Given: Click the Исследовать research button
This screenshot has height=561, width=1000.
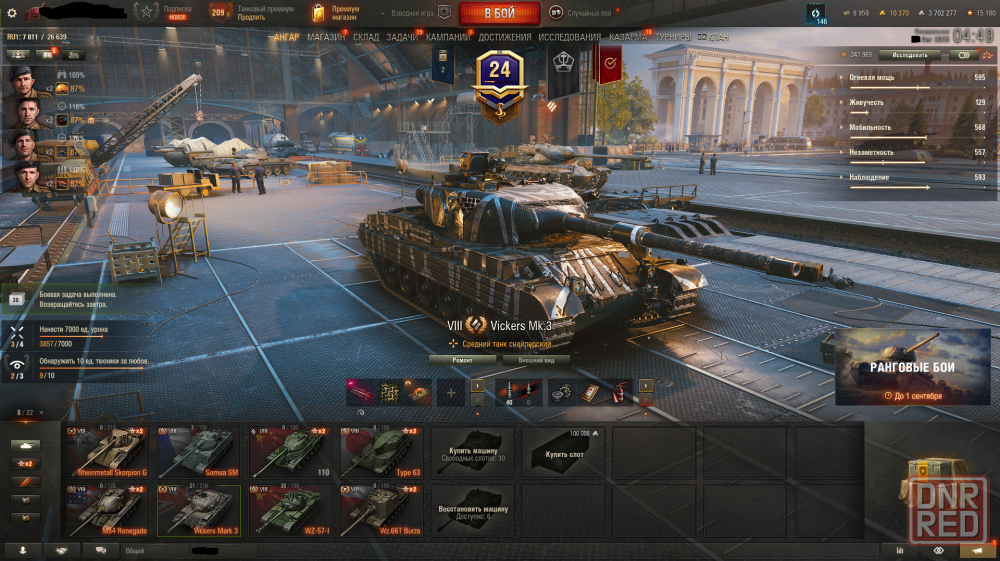Looking at the screenshot, I should [909, 55].
